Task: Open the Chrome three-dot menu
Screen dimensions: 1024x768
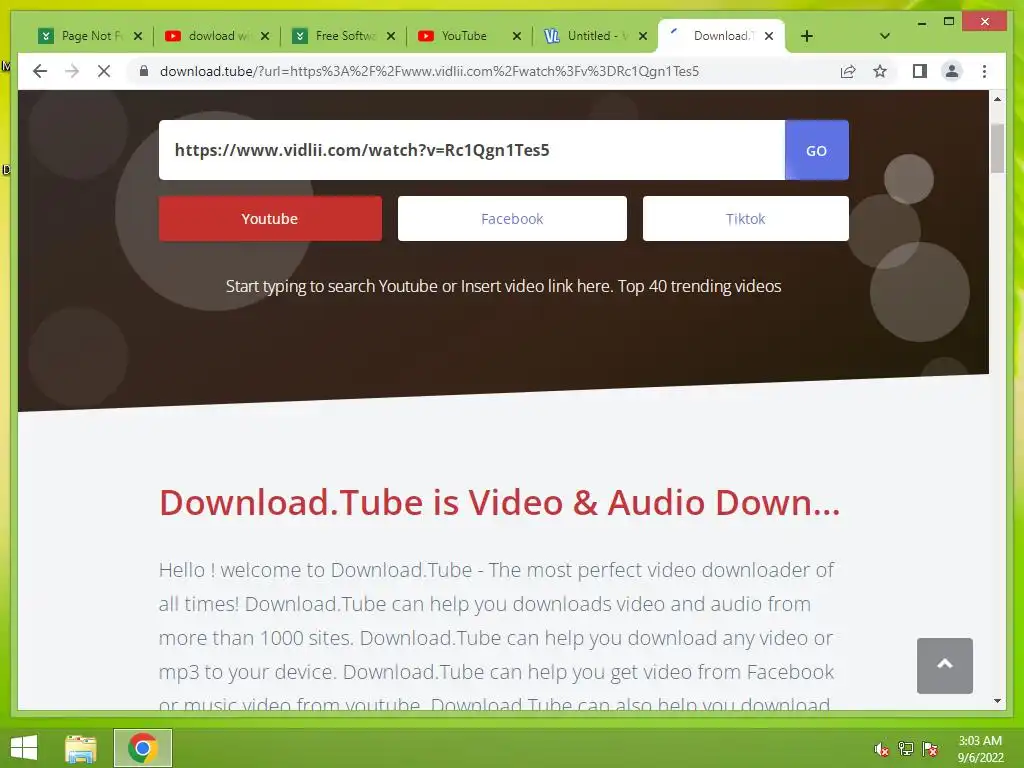Action: click(984, 71)
